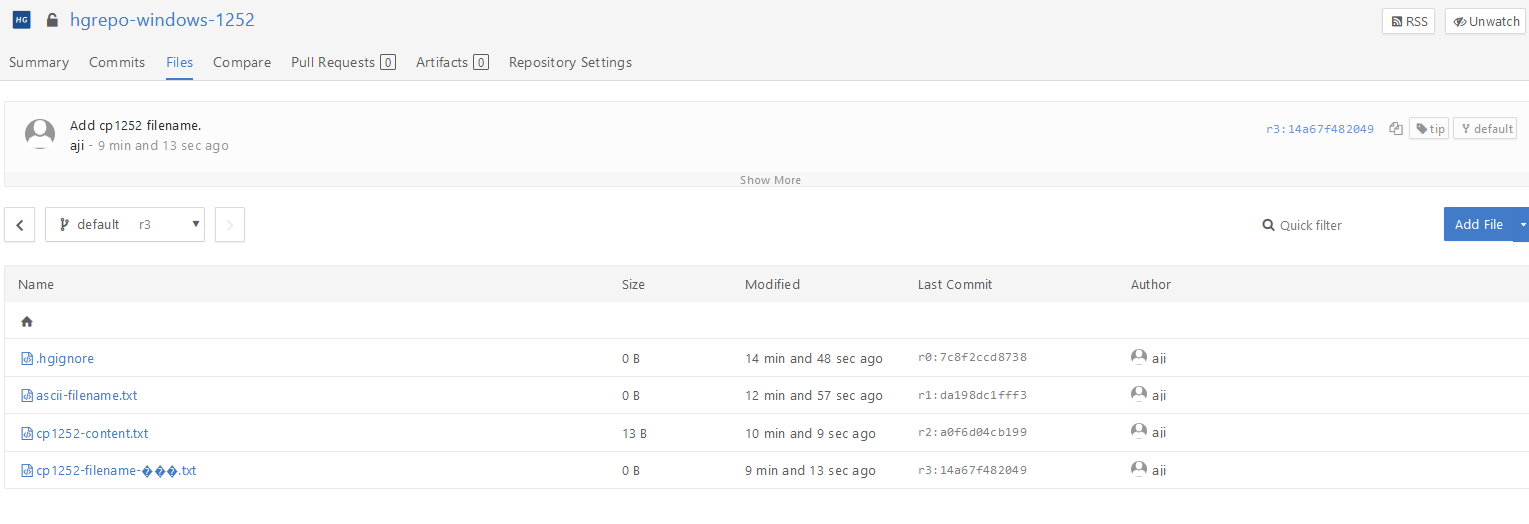Open commit r2:a0f6d04cb199 link
The image size is (1529, 524).
point(972,432)
